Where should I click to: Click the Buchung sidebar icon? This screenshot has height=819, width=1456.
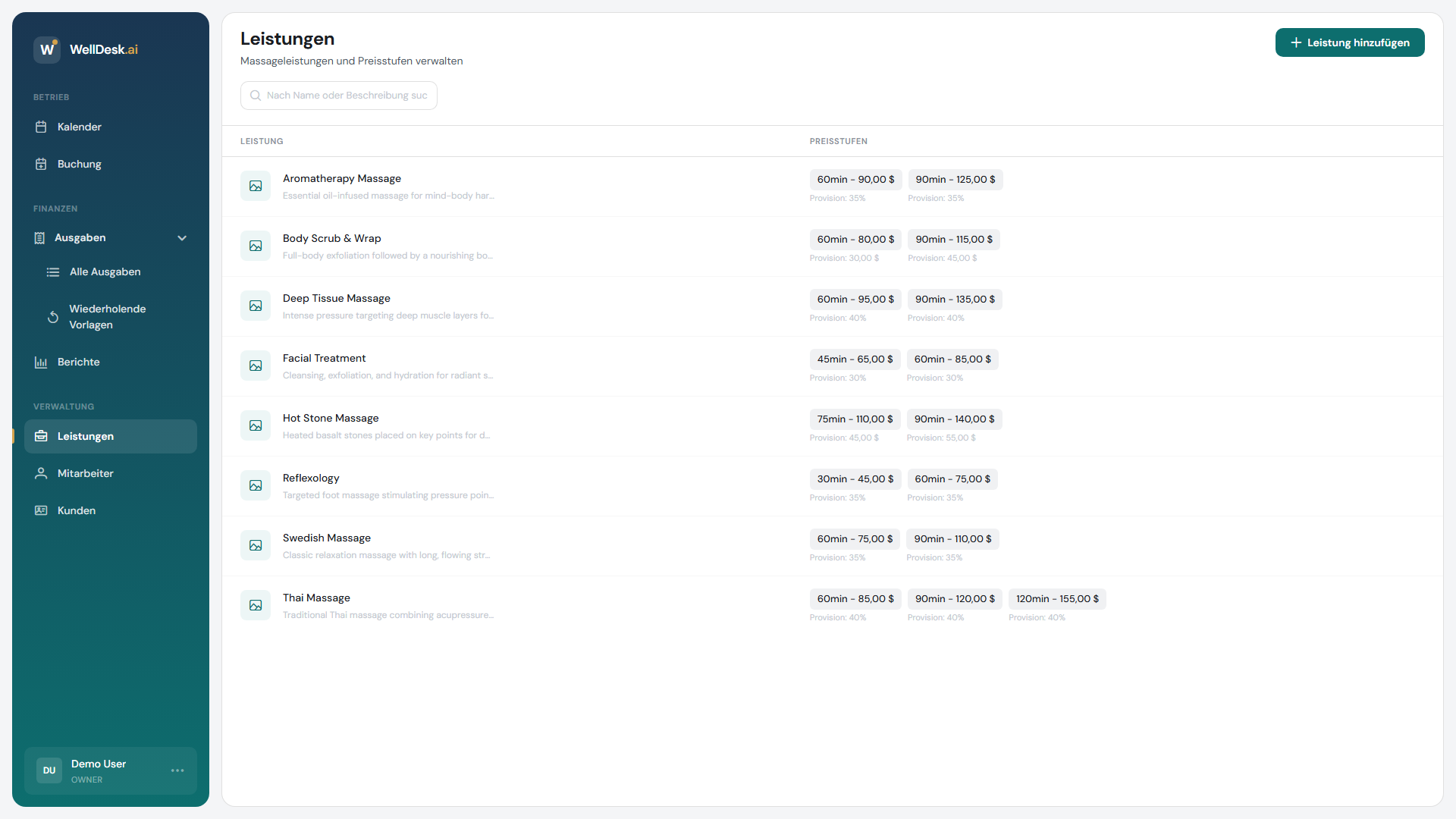(41, 164)
